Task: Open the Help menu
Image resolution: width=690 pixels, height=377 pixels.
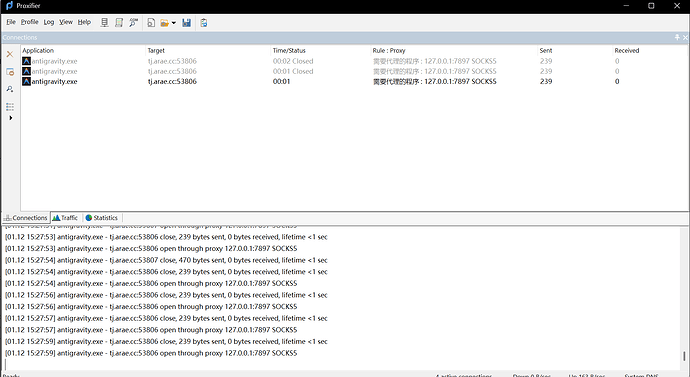Action: tap(84, 22)
